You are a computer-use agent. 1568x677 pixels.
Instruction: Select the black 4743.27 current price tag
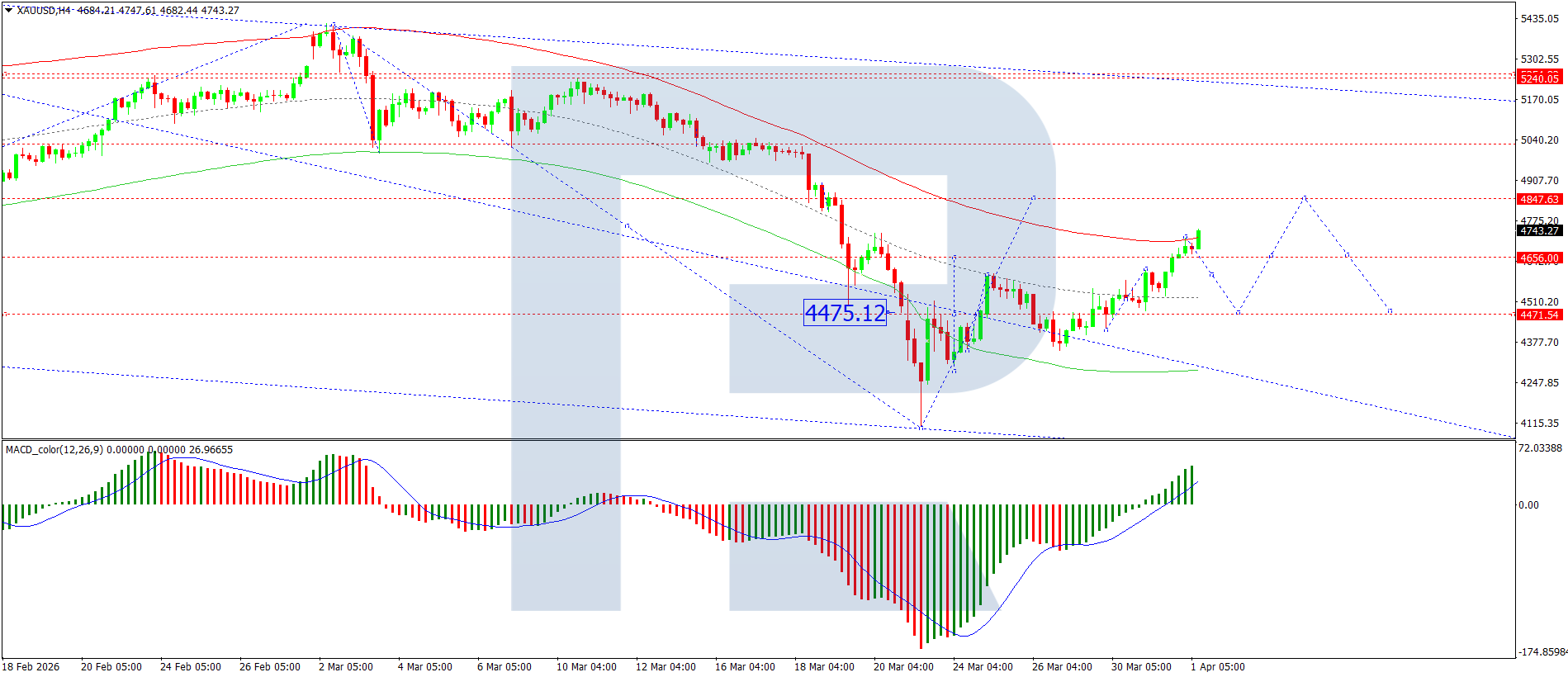pyautogui.click(x=1540, y=230)
